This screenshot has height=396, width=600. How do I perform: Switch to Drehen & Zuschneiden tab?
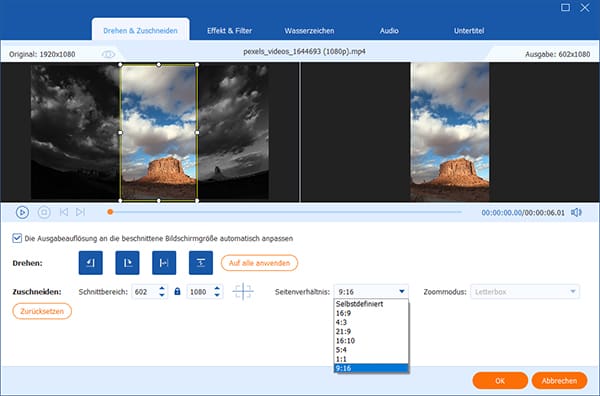(x=140, y=30)
